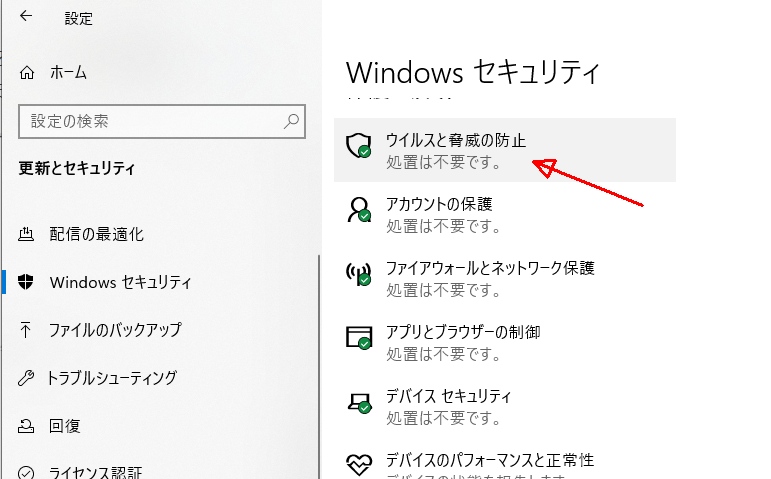Click the house icon beside ホーム

(x=27, y=73)
